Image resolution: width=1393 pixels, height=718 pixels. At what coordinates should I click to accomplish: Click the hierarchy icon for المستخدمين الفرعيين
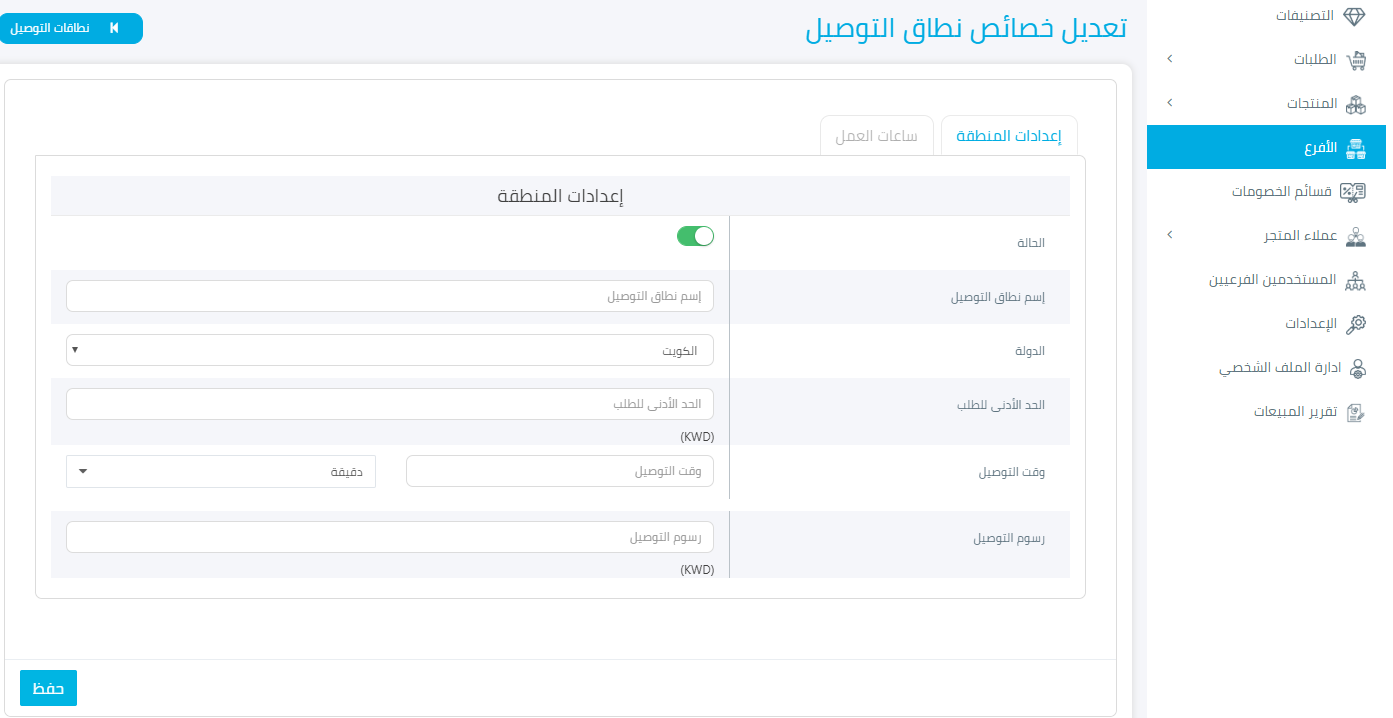pos(1356,280)
